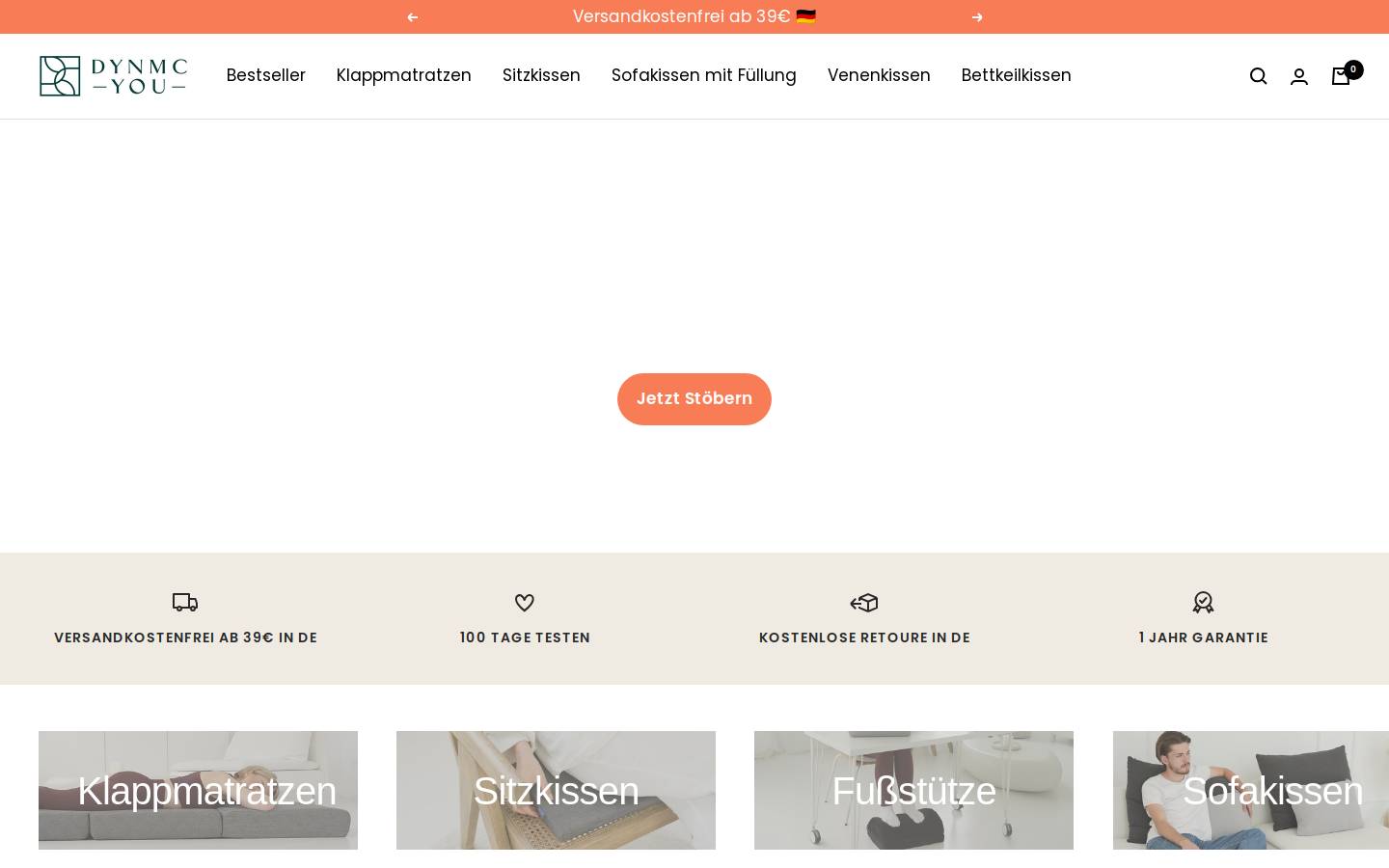Open the Sofakissen category tile
This screenshot has height=868, width=1389.
1251,791
